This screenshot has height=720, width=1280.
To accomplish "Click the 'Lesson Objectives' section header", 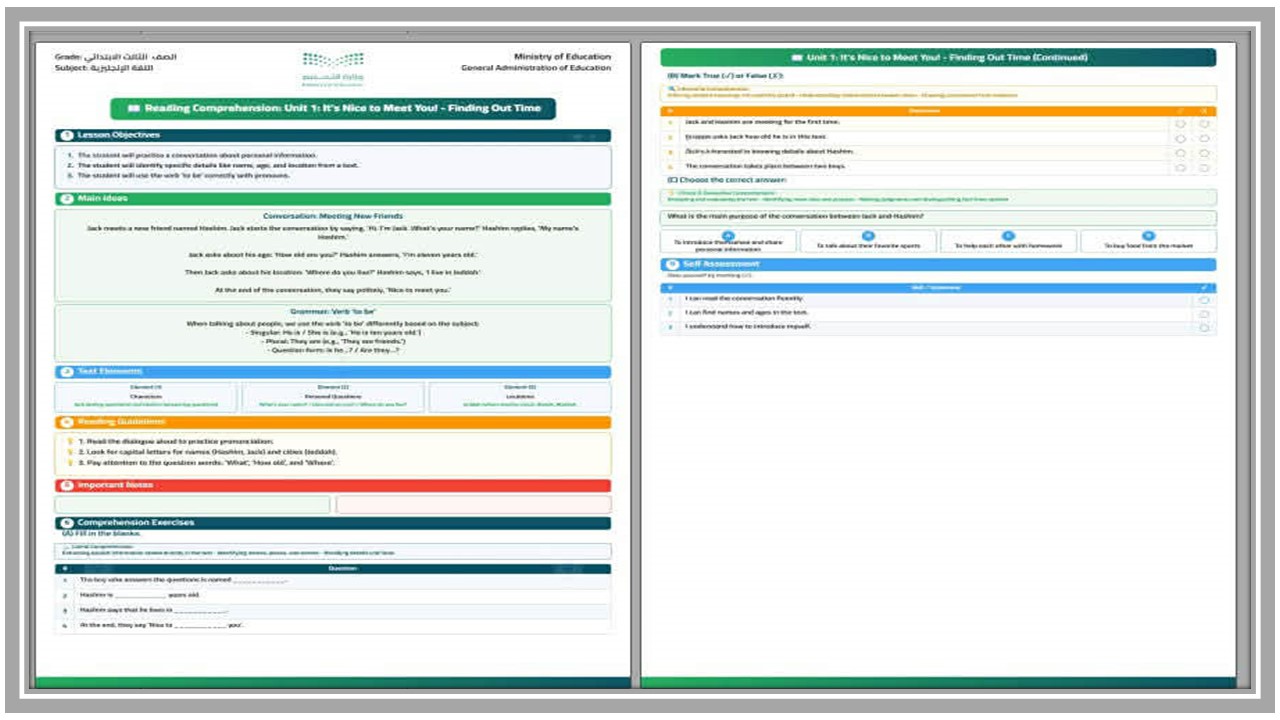I will click(x=333, y=135).
